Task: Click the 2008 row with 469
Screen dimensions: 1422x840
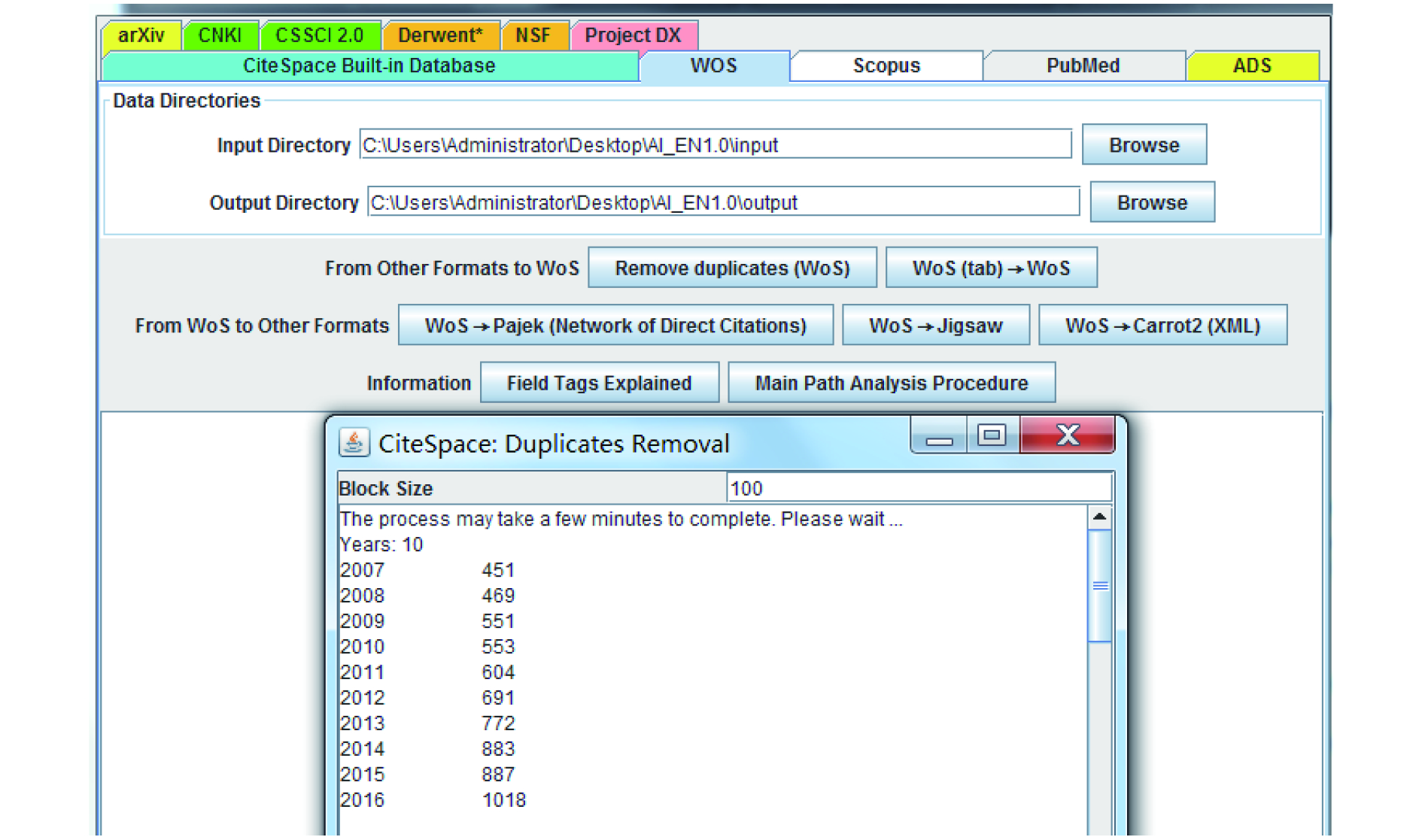Action: point(427,596)
